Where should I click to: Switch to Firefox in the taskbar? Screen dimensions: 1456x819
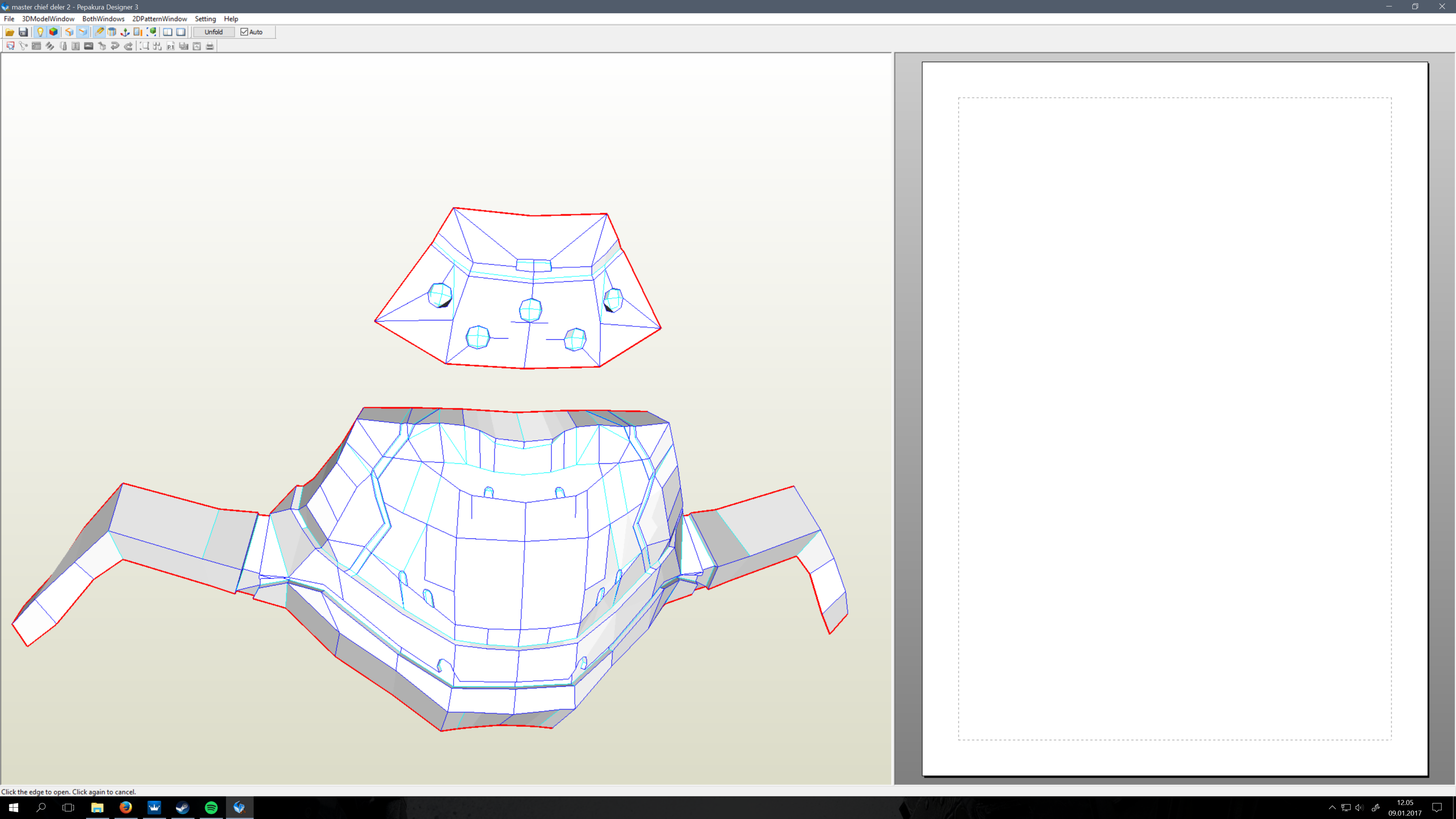click(125, 807)
